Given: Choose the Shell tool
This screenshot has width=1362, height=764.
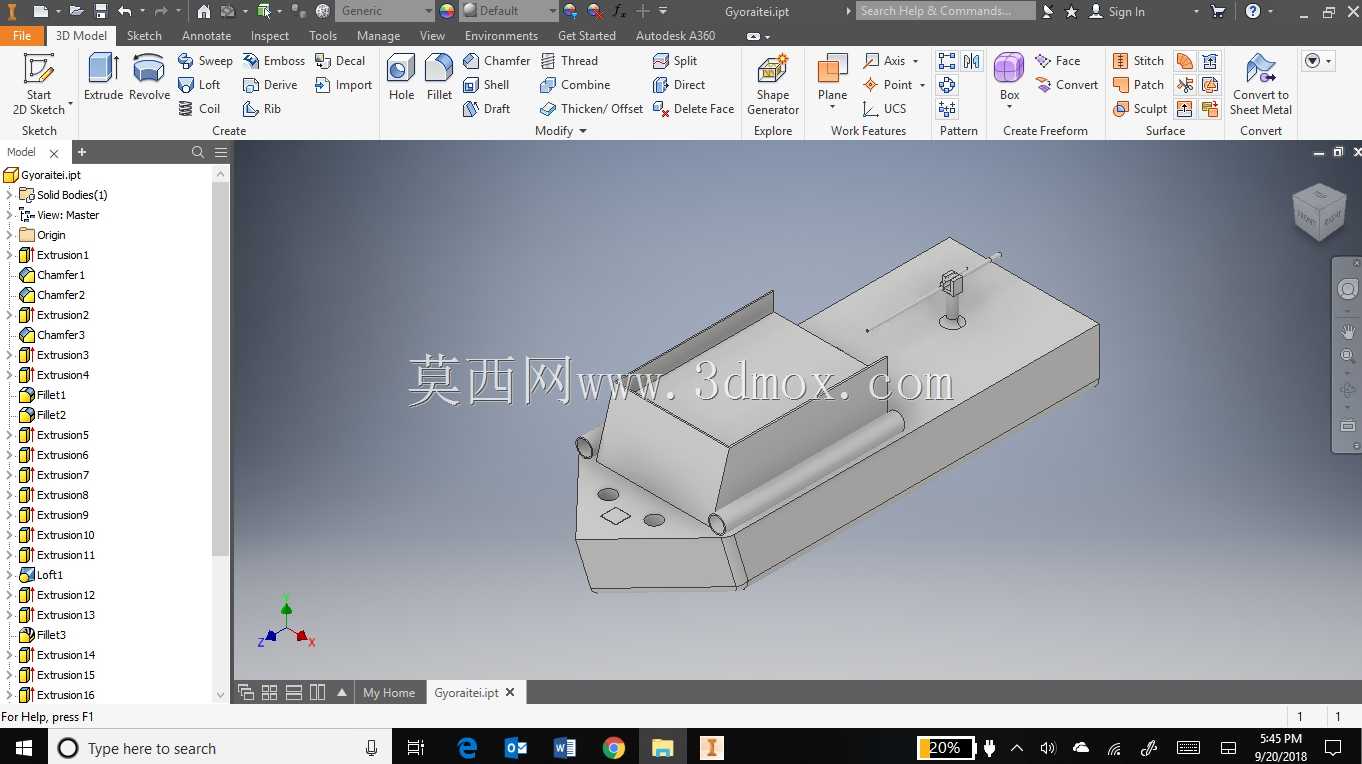Looking at the screenshot, I should coord(487,85).
